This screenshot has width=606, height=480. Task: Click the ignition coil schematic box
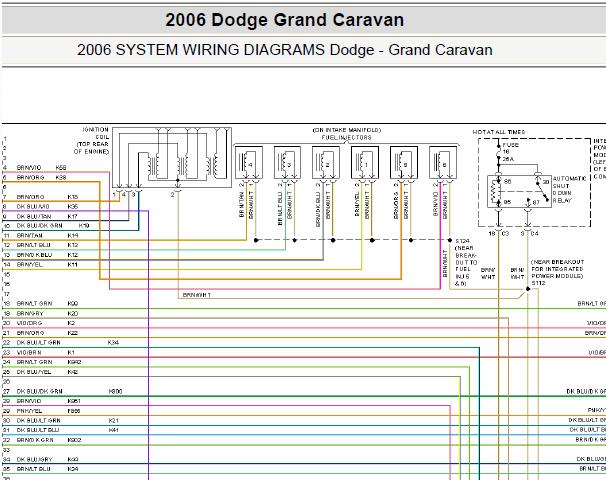tap(172, 158)
